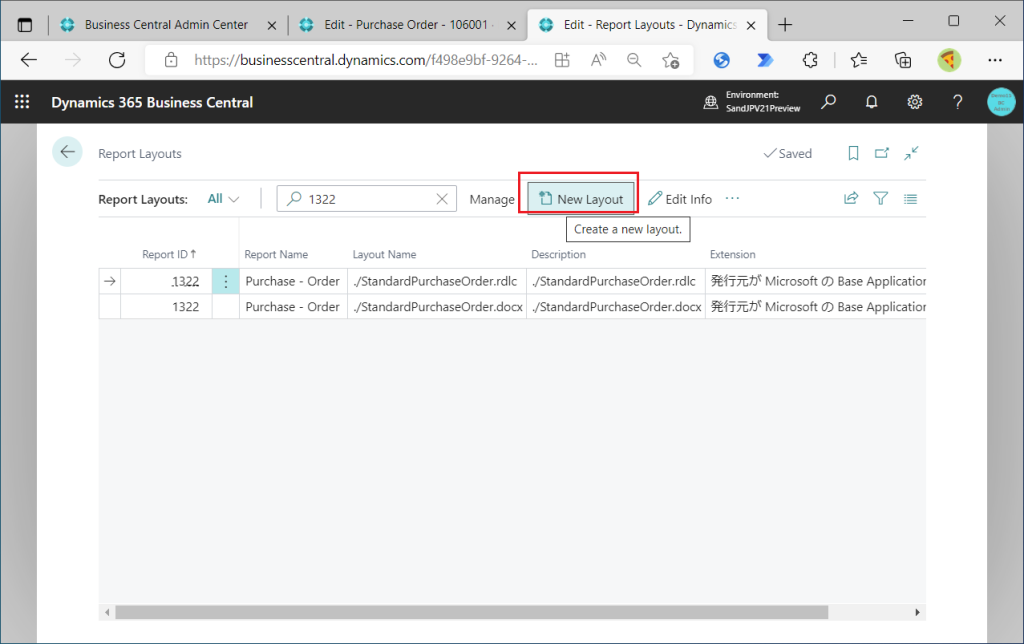This screenshot has width=1024, height=644.
Task: Show more actions with the ellipsis
Action: [732, 198]
